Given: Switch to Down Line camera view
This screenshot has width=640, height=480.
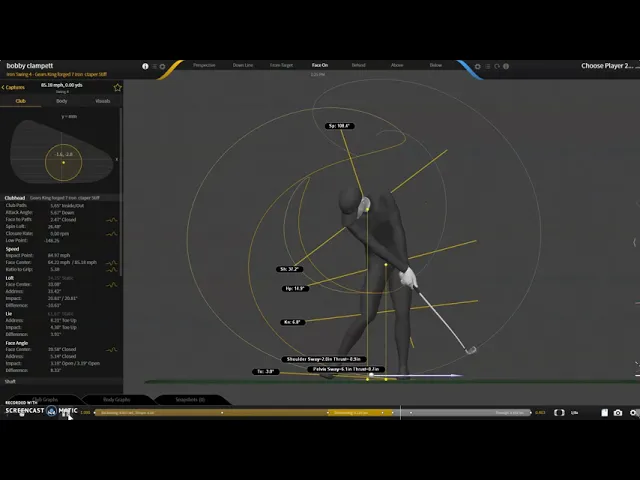Looking at the screenshot, I should tap(243, 65).
